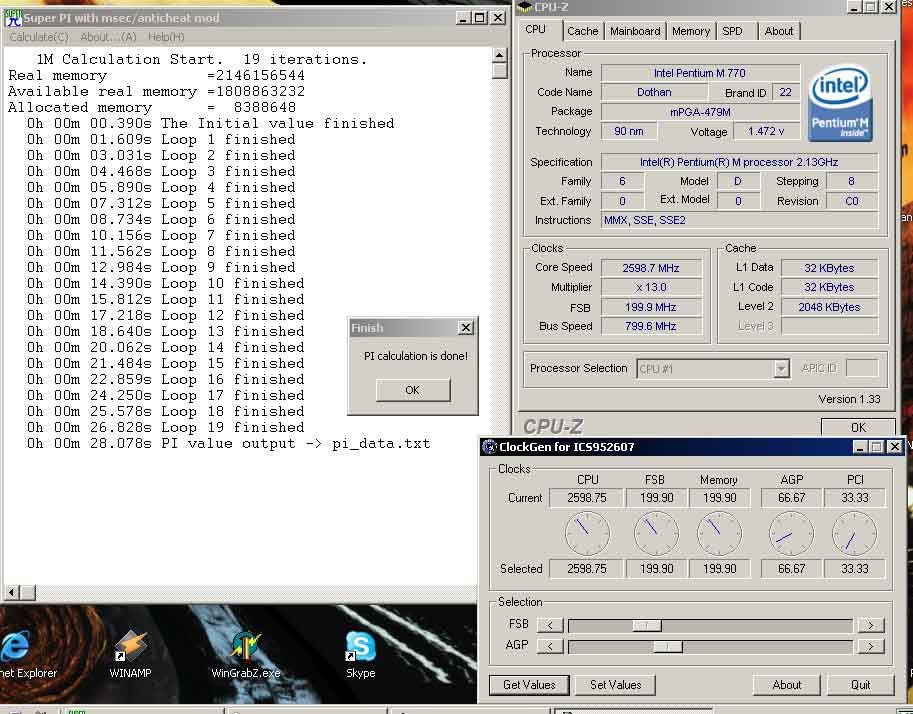Screen dimensions: 913x714
Task: Open the Skype desktop shortcut
Action: click(x=360, y=654)
